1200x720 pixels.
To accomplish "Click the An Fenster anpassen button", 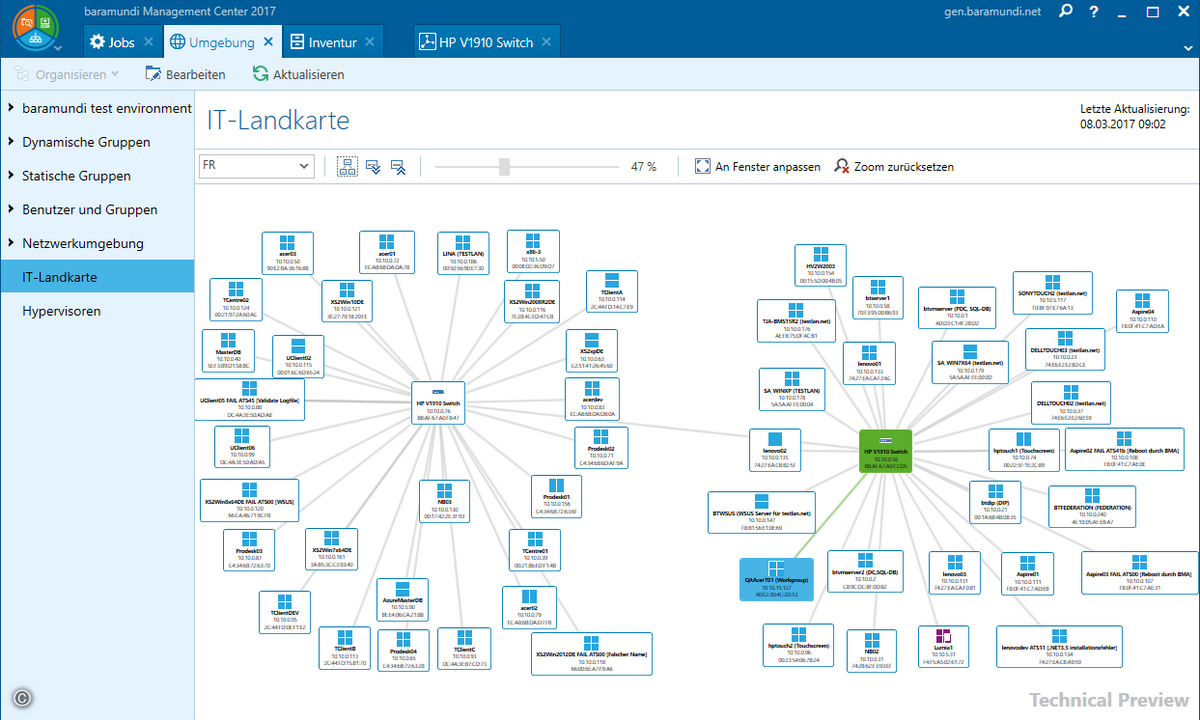I will click(x=758, y=167).
